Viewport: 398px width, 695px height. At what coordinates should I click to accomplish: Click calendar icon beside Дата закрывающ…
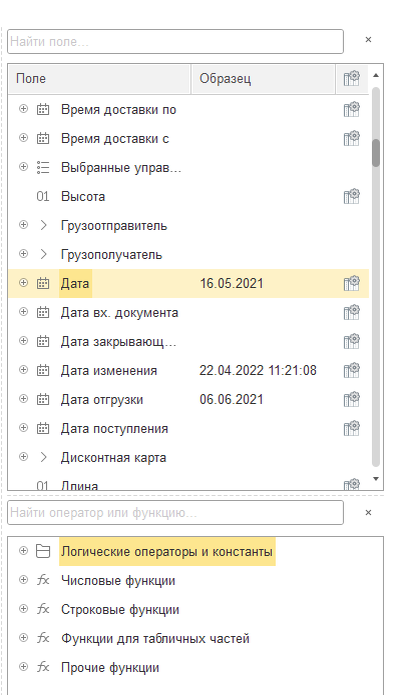tap(43, 341)
